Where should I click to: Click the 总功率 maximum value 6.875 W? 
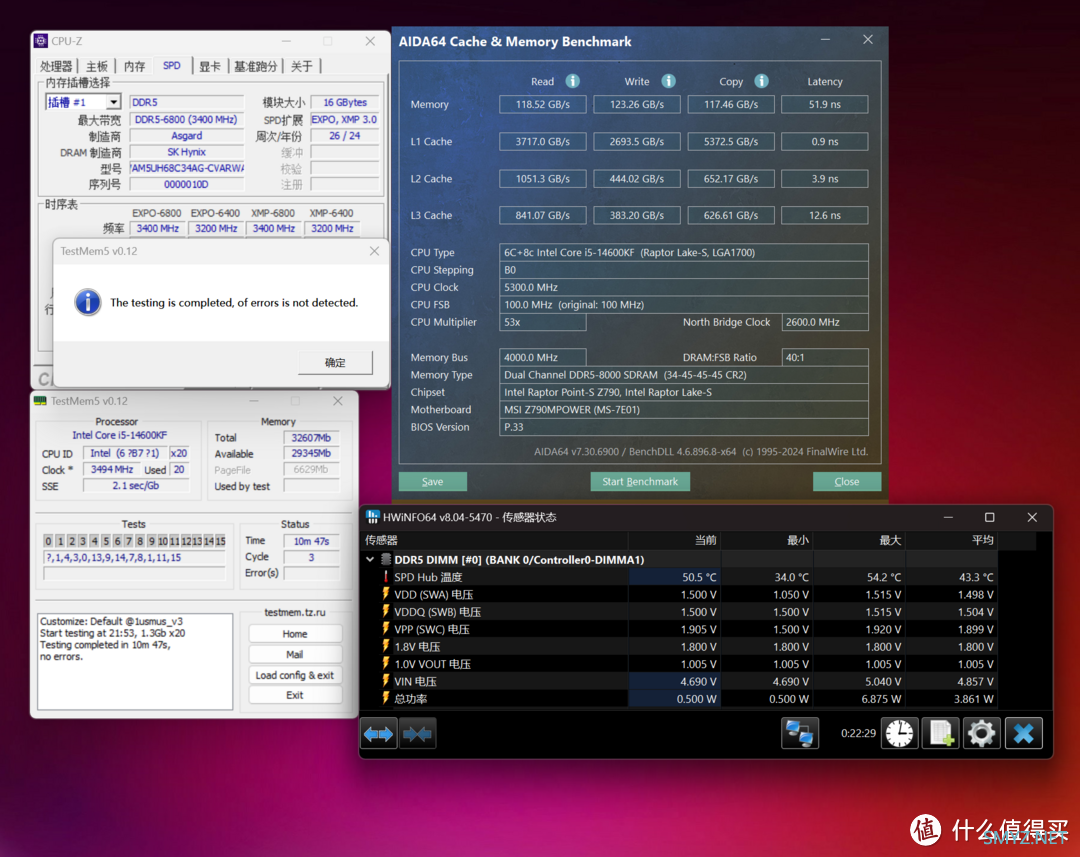point(860,699)
